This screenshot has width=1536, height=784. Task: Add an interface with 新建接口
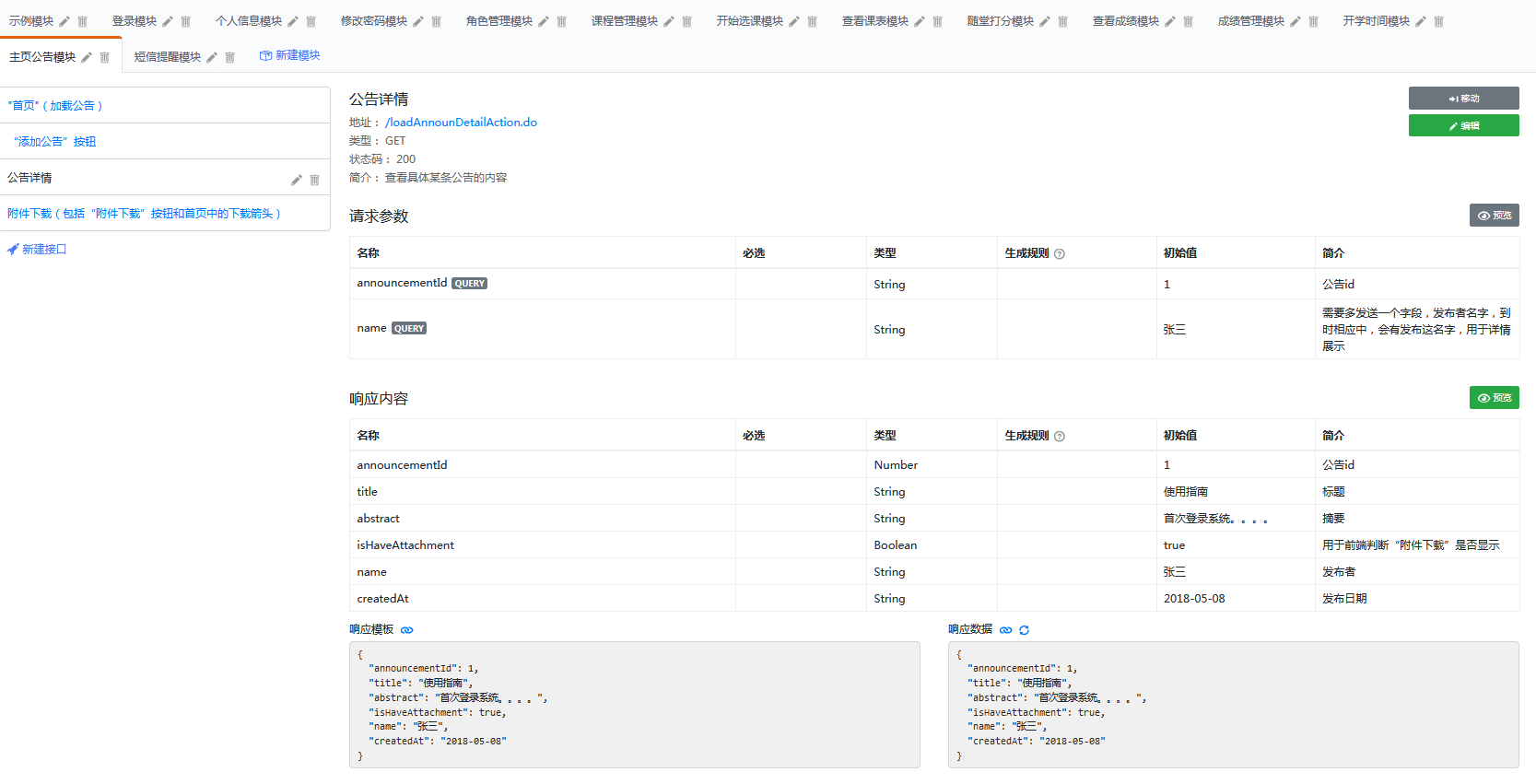pyautogui.click(x=37, y=250)
